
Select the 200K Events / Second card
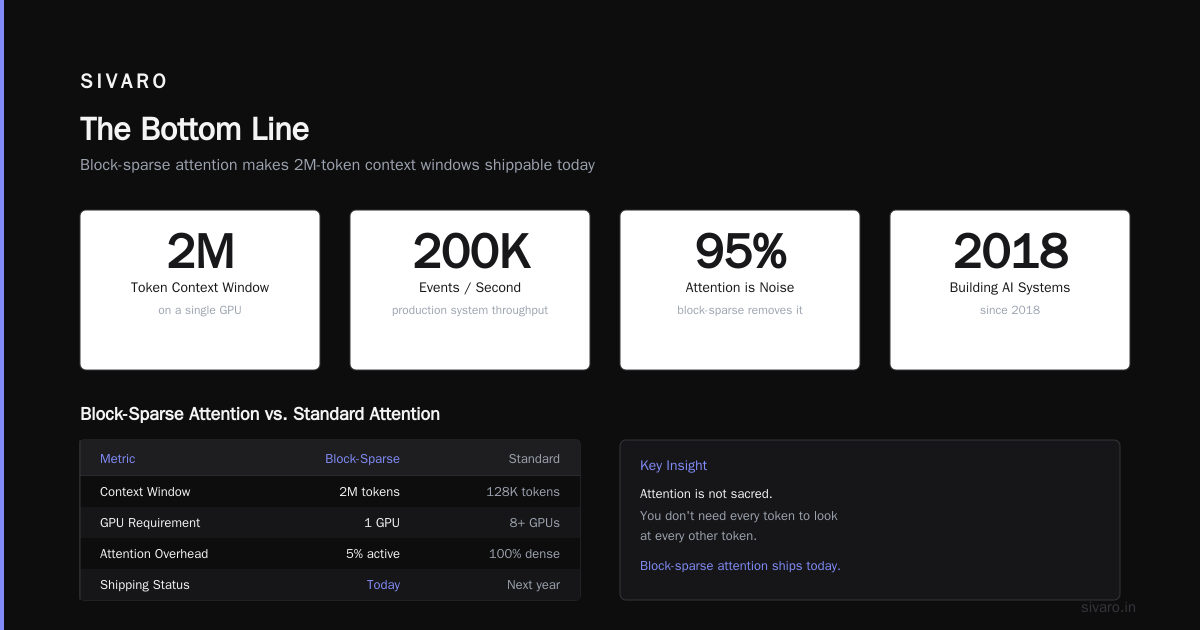(x=470, y=290)
